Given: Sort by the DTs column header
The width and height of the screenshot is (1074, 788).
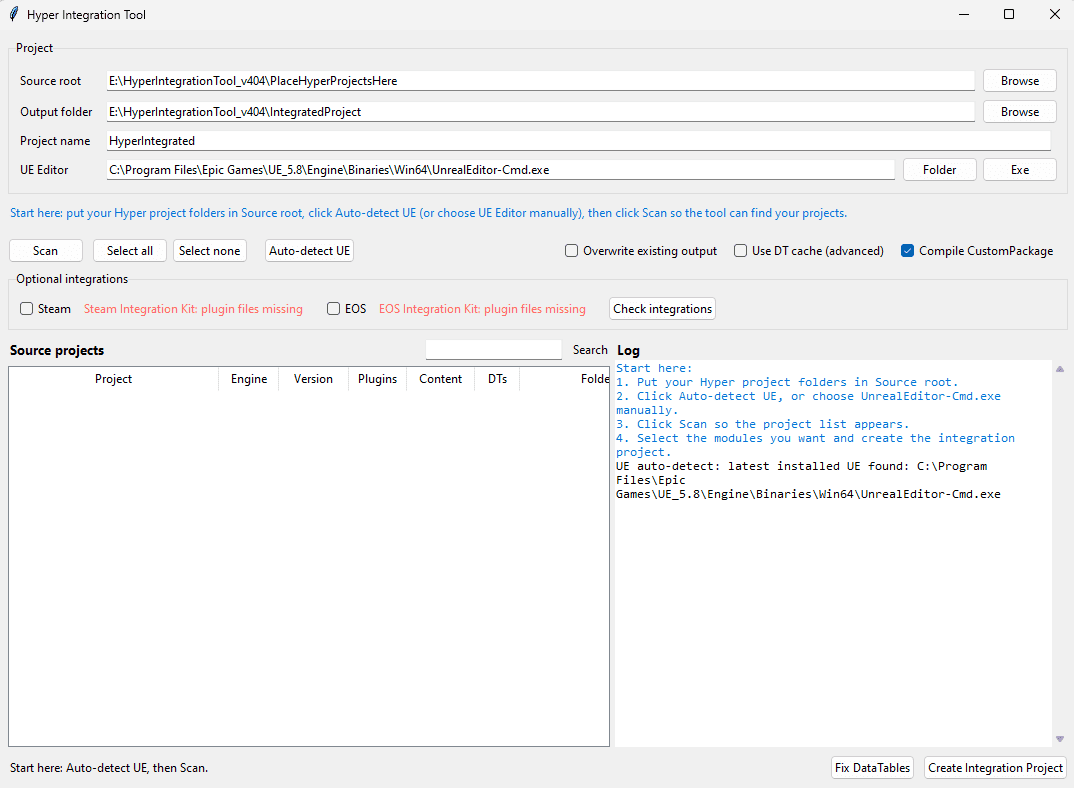Looking at the screenshot, I should click(497, 379).
